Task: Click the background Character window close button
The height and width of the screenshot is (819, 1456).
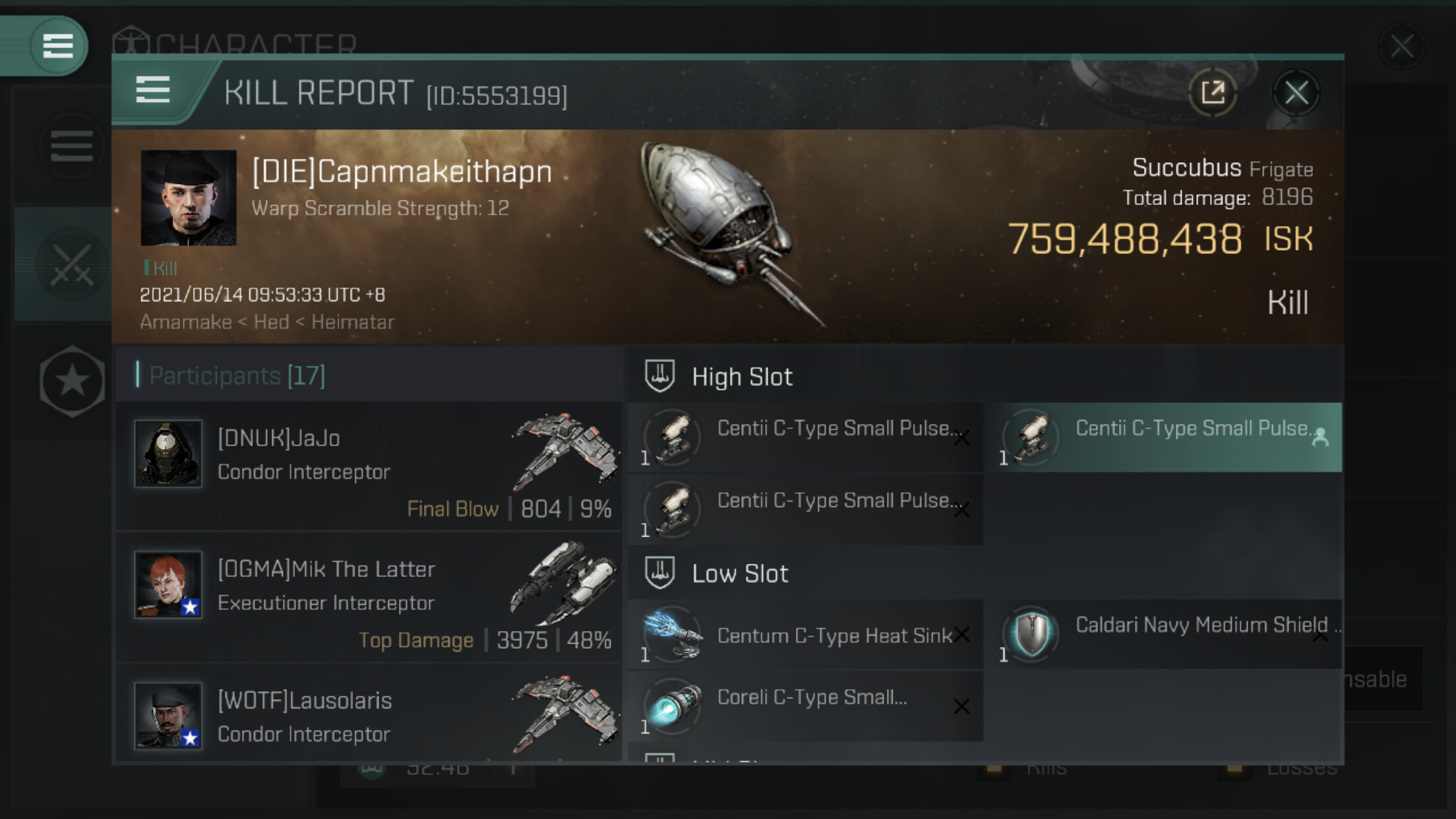Action: pyautogui.click(x=1401, y=46)
